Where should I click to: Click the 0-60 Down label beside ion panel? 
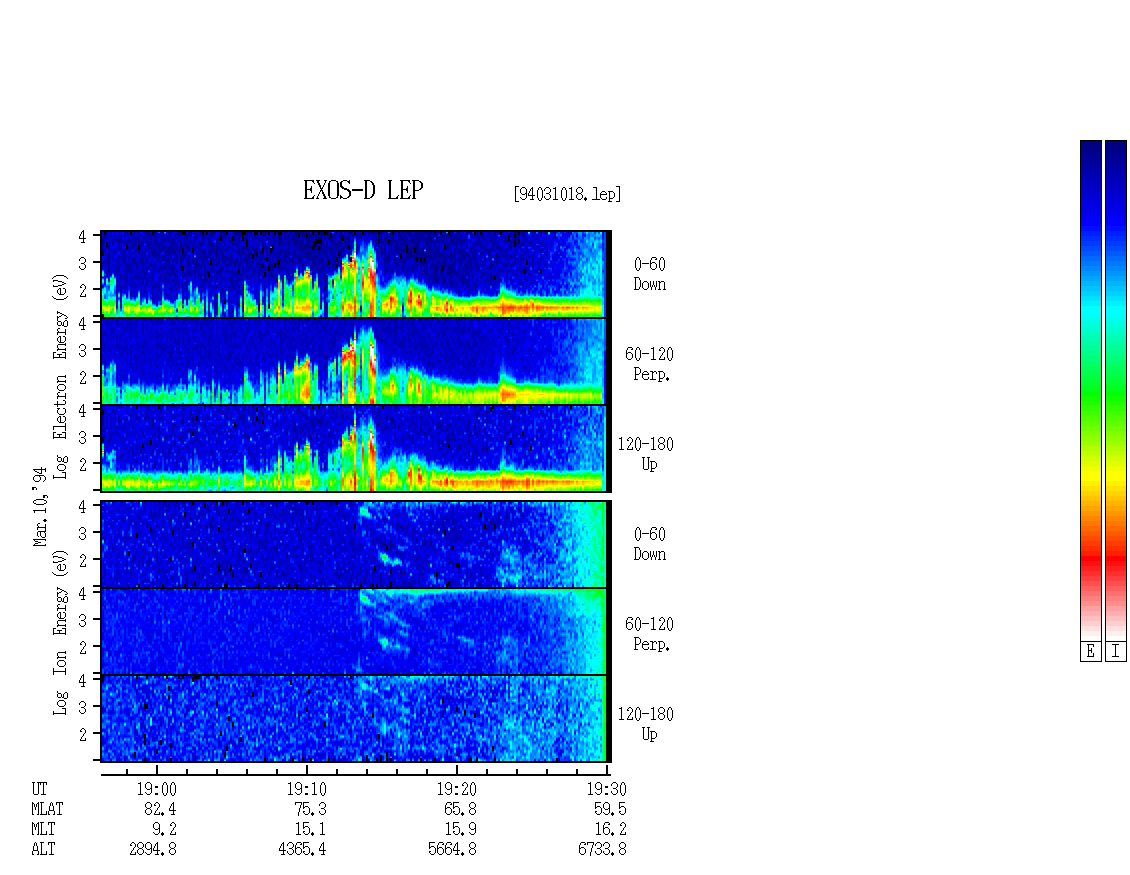[649, 544]
